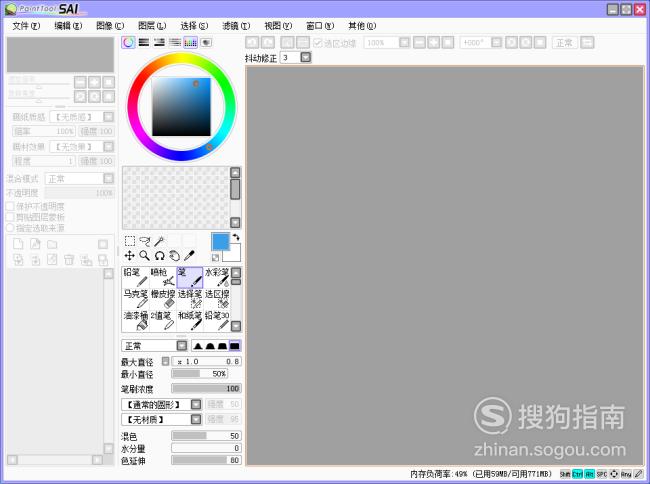The height and width of the screenshot is (484, 650).
Task: Open the brush blending mode 正常 dropdown
Action: [x=182, y=346]
